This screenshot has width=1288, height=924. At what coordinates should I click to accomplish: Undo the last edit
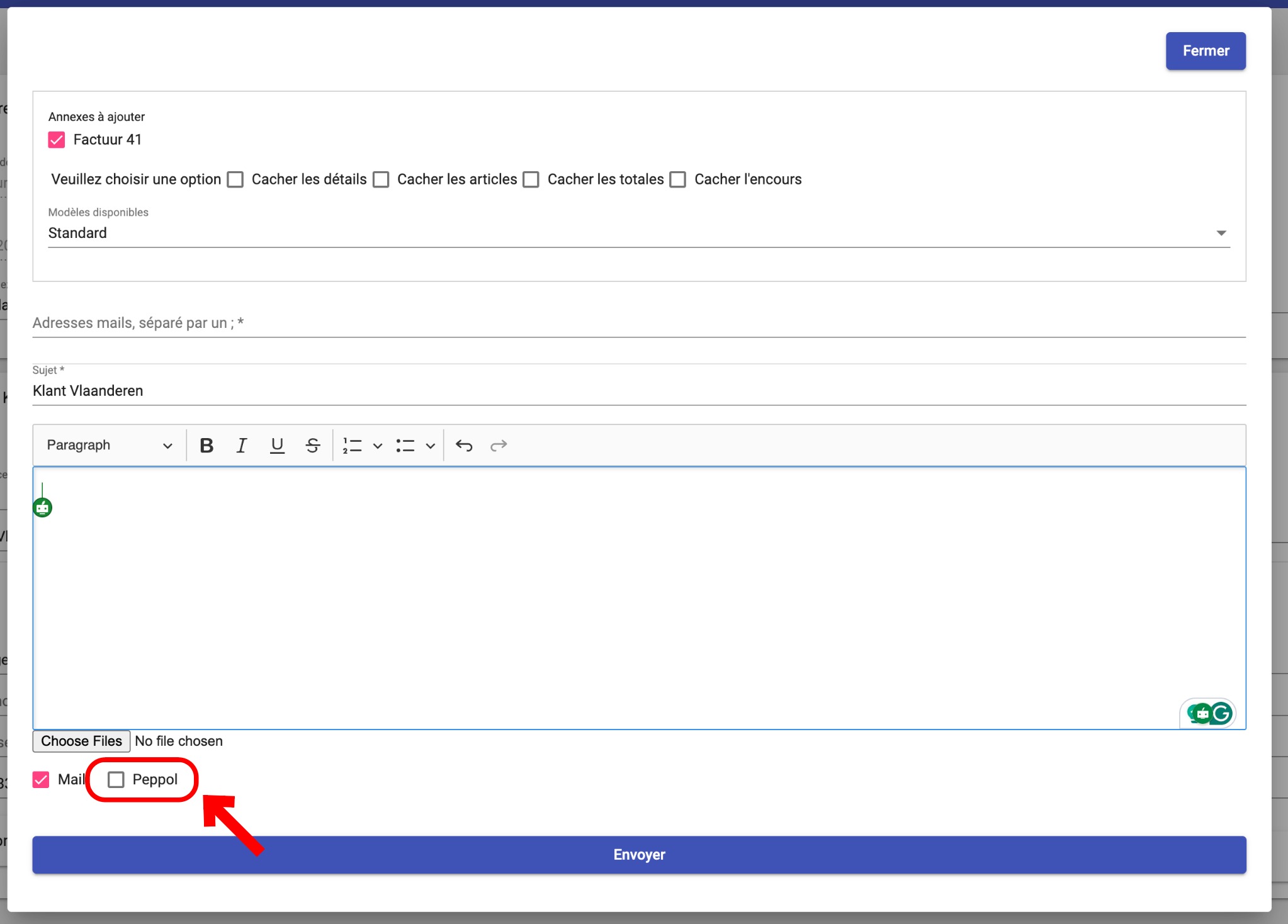click(464, 446)
